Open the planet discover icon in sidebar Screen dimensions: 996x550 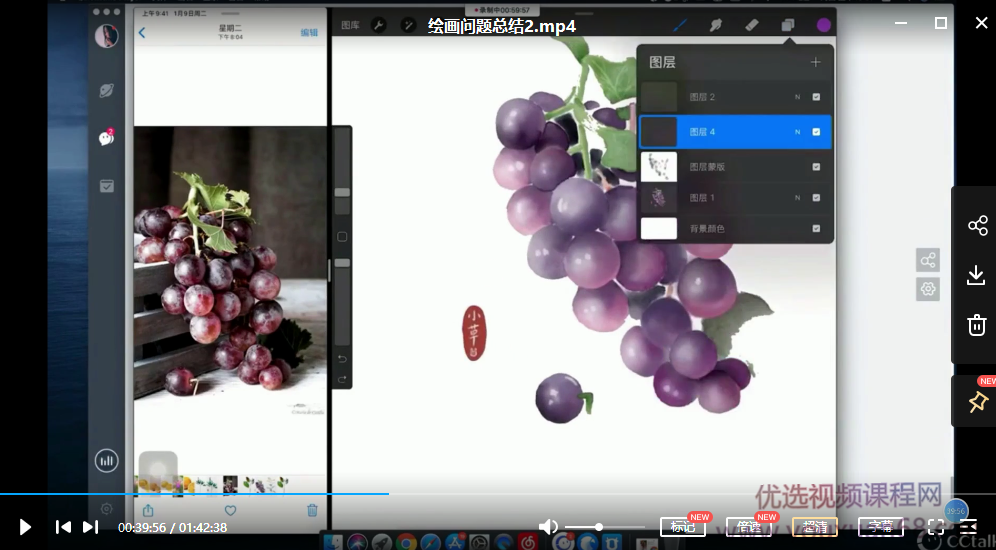pyautogui.click(x=106, y=91)
